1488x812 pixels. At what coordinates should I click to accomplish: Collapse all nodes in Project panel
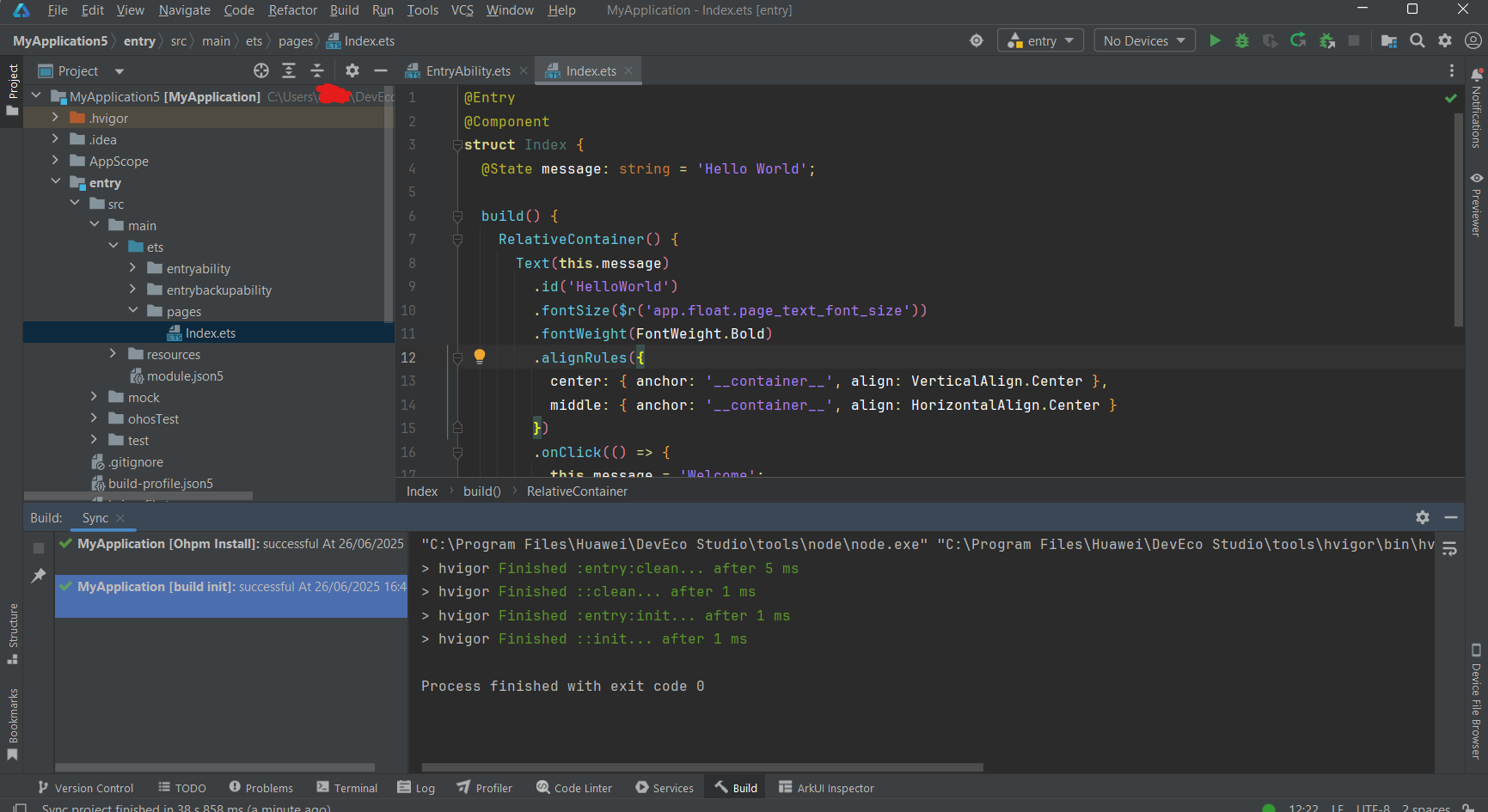pos(317,70)
